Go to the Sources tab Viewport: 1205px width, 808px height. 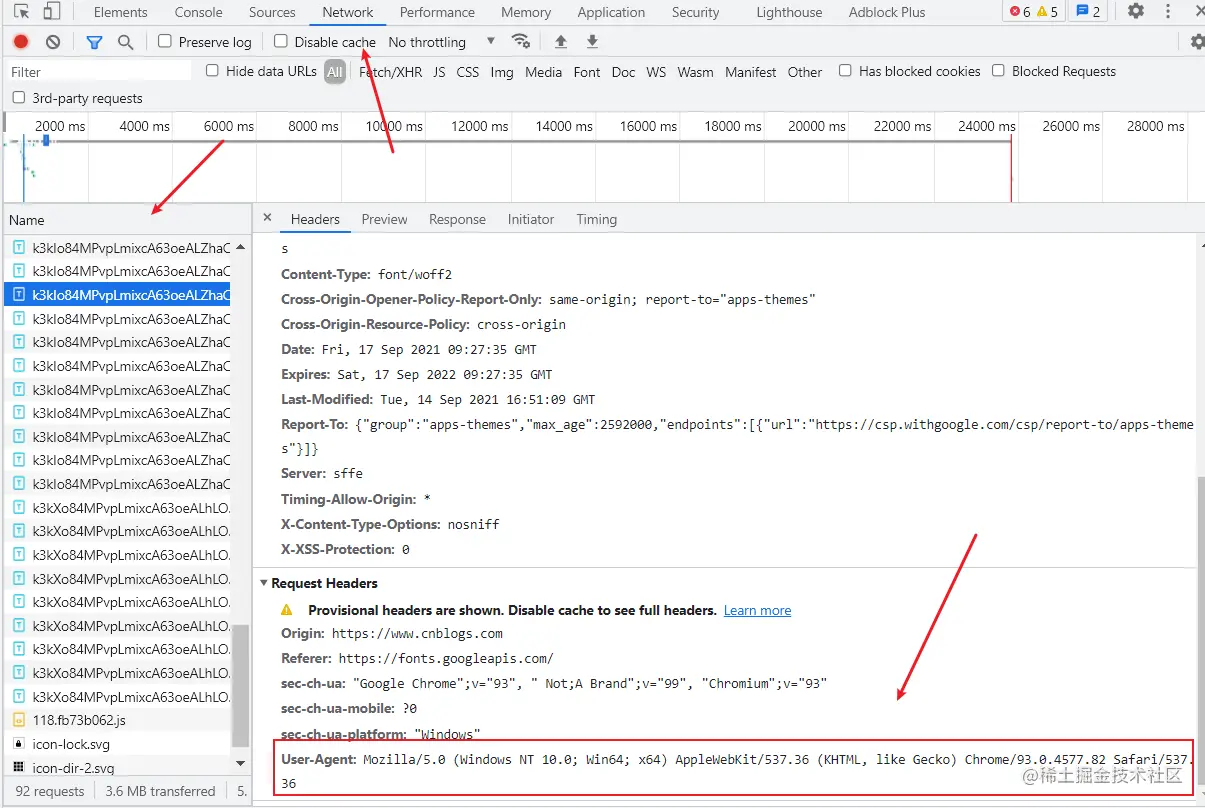click(x=272, y=12)
